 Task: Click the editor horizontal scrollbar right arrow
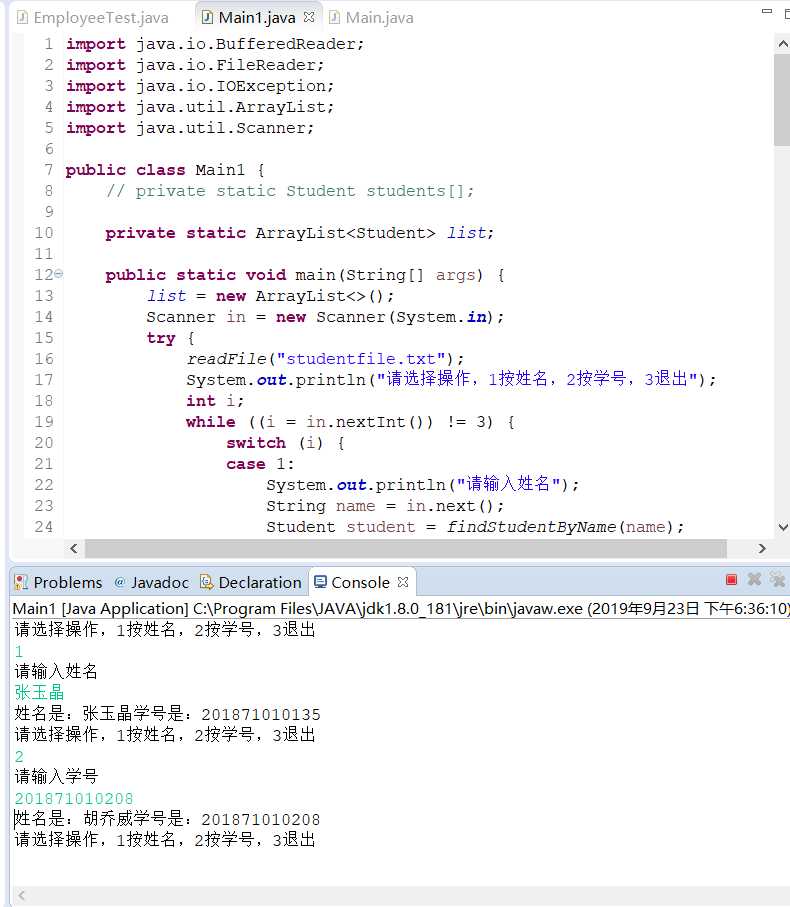pos(762,548)
